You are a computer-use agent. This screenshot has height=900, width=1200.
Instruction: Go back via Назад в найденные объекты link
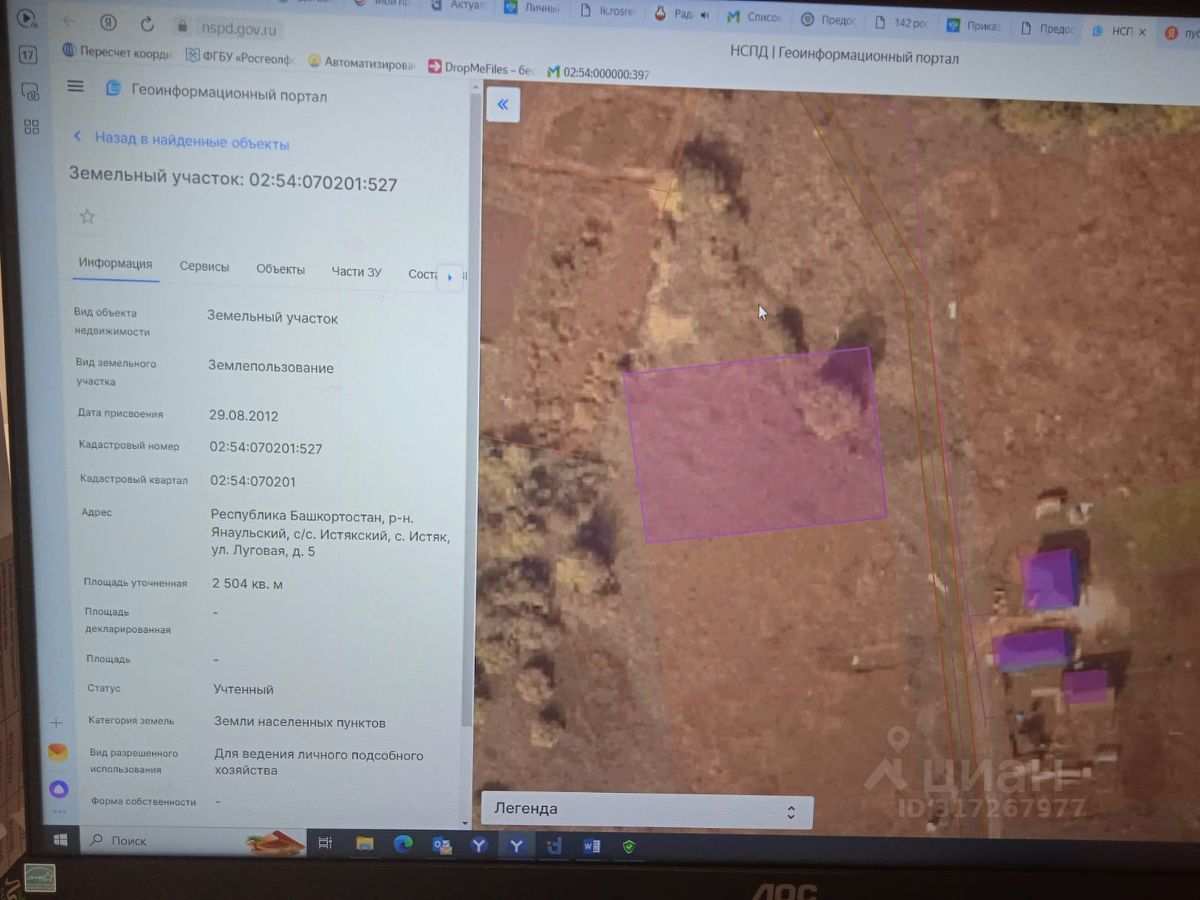pos(181,141)
